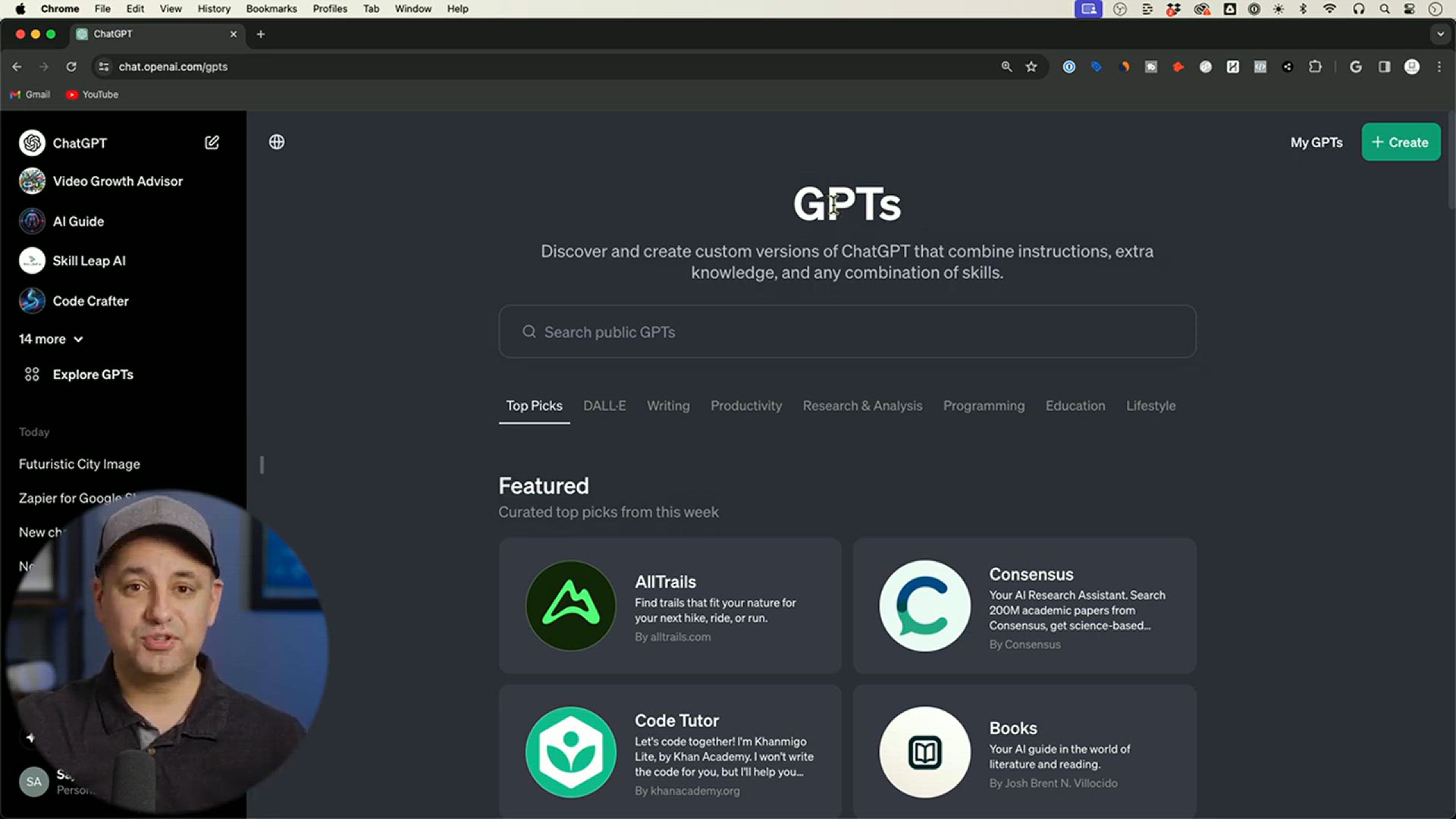This screenshot has height=819, width=1456.
Task: Open a new chat with the compose pencil icon
Action: (212, 143)
